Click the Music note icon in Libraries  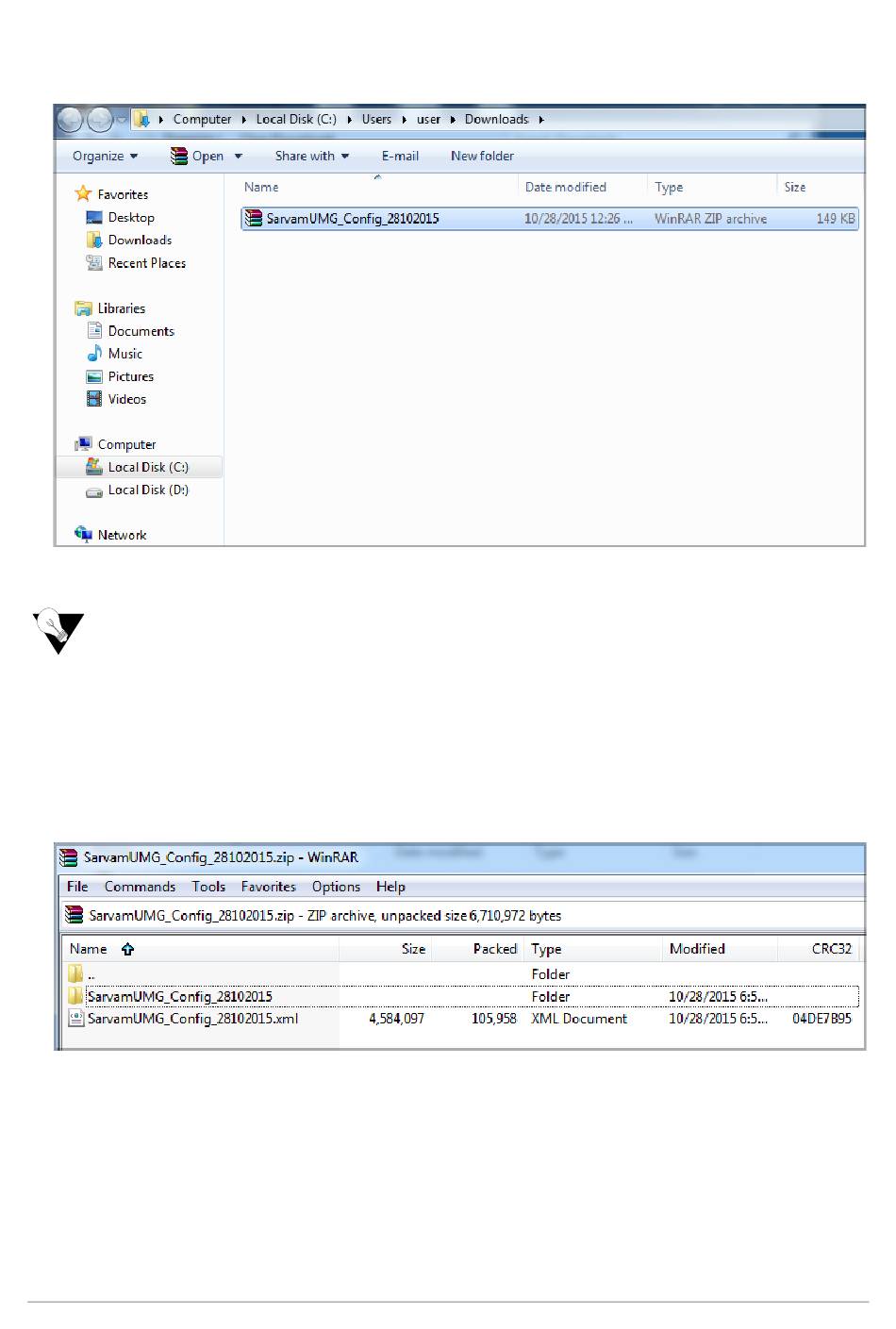click(94, 353)
